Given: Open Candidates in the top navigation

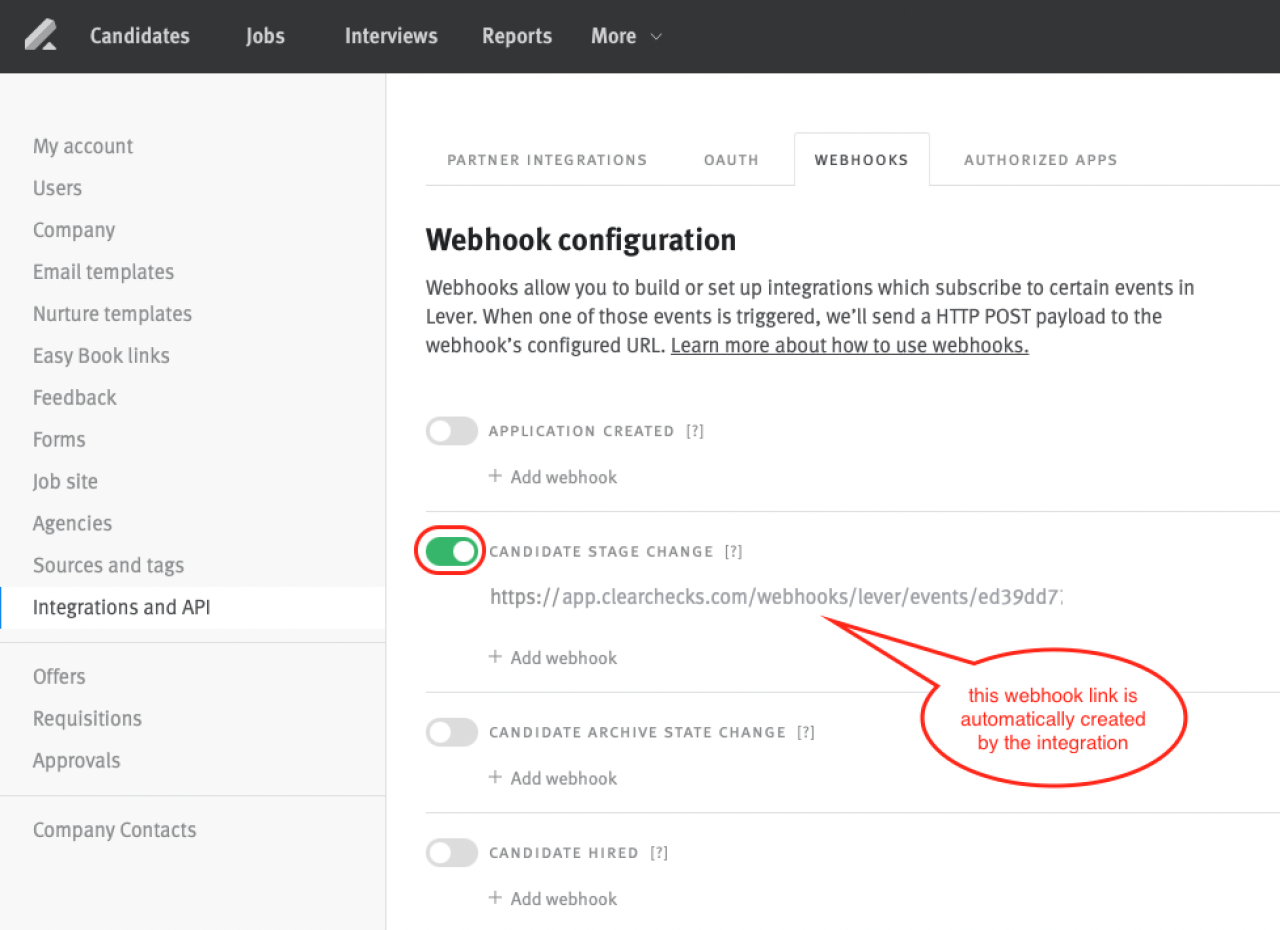Looking at the screenshot, I should tap(140, 36).
